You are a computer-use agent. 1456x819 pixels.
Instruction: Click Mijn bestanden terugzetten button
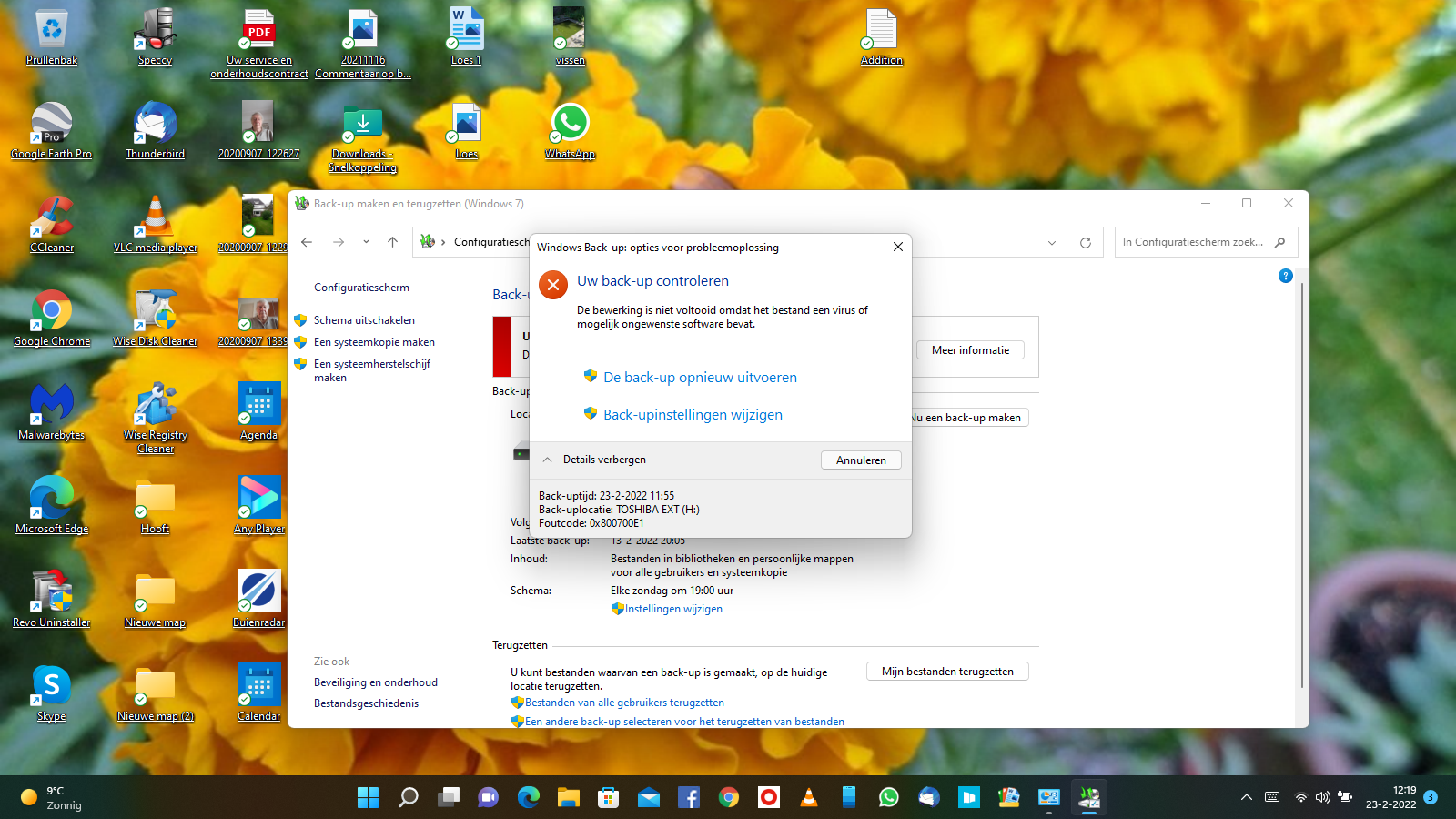[x=947, y=672]
